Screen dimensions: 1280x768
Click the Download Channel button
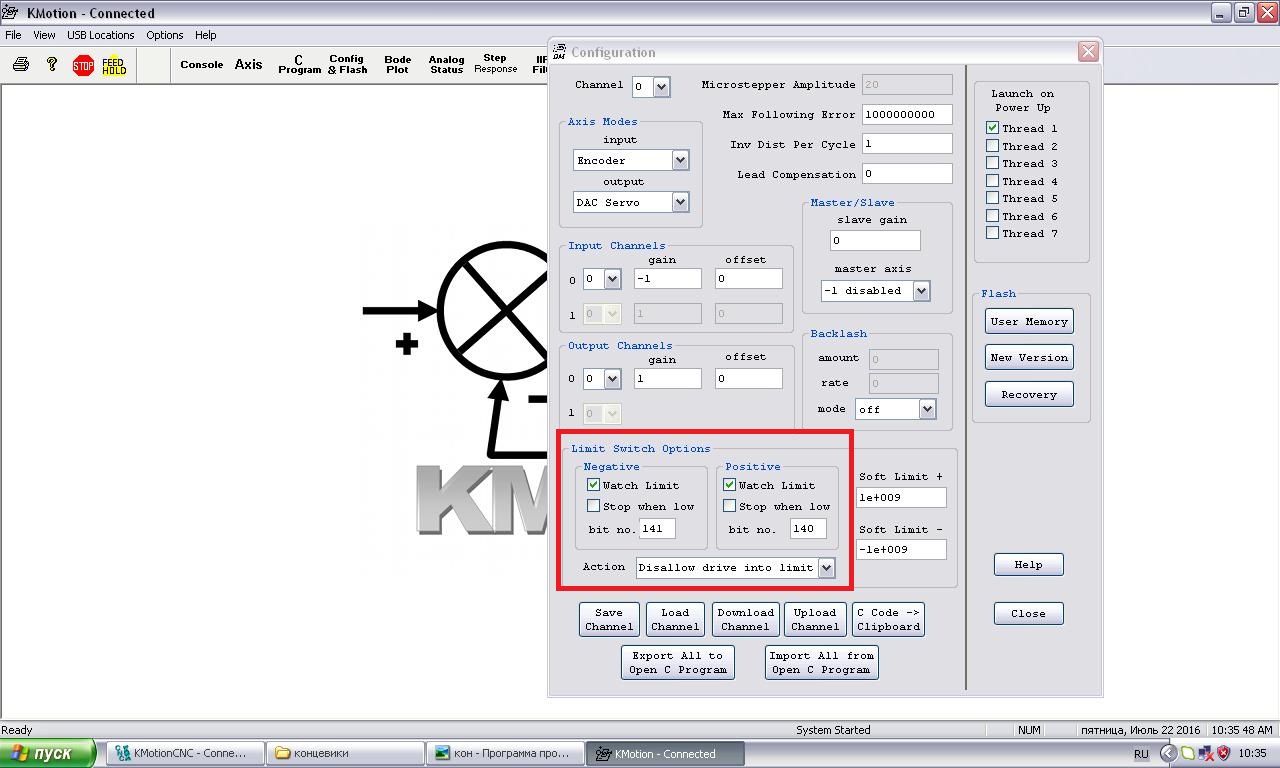tap(745, 619)
